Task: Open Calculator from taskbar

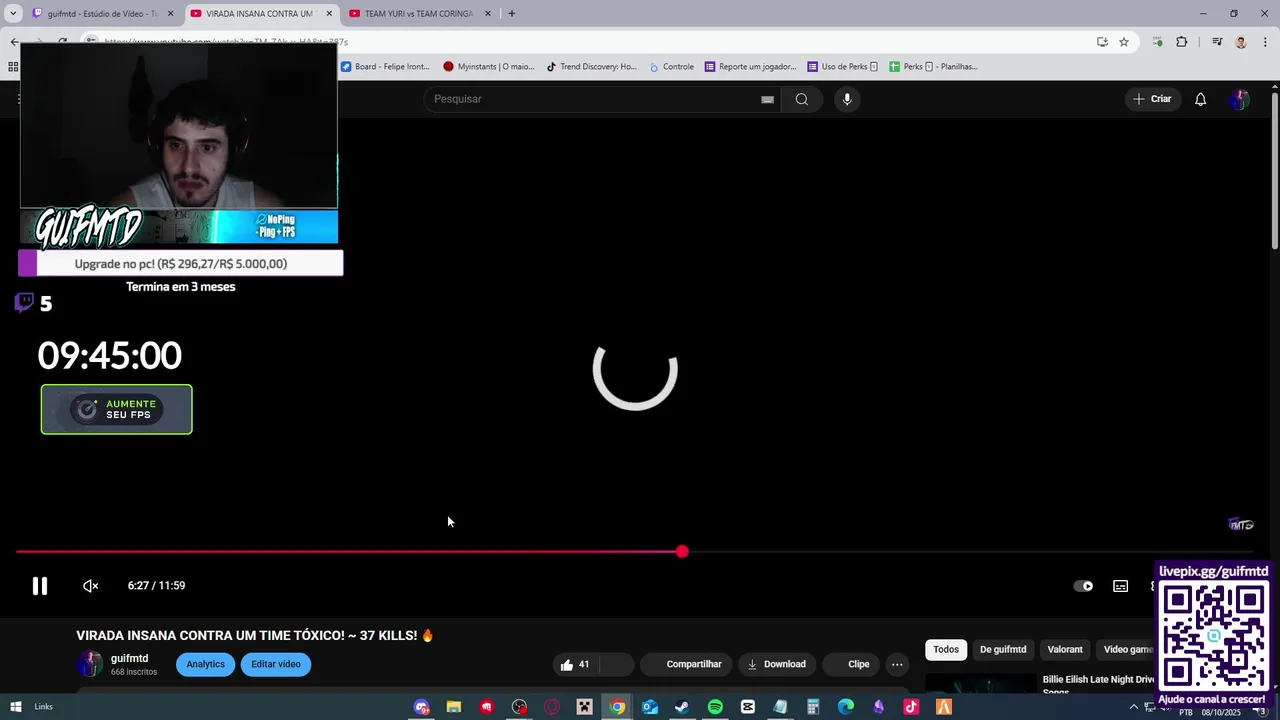Action: [x=813, y=707]
